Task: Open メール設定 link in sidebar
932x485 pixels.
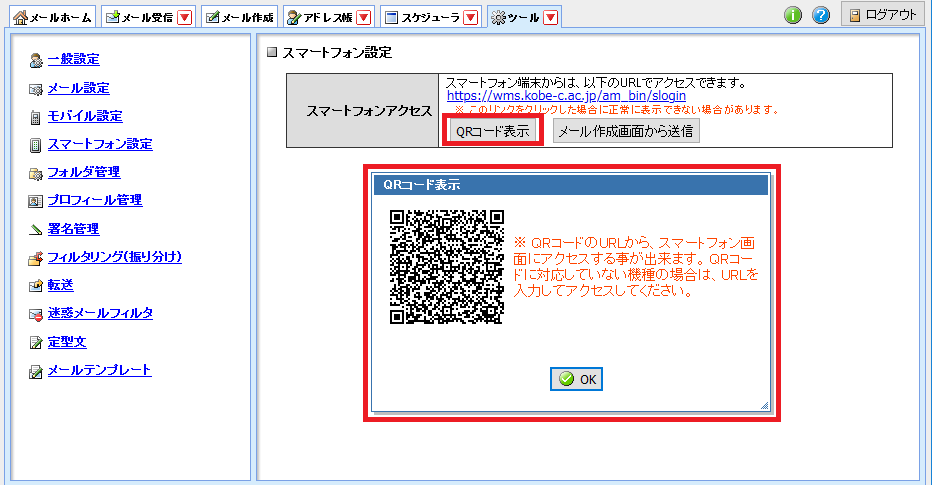Action: point(78,88)
